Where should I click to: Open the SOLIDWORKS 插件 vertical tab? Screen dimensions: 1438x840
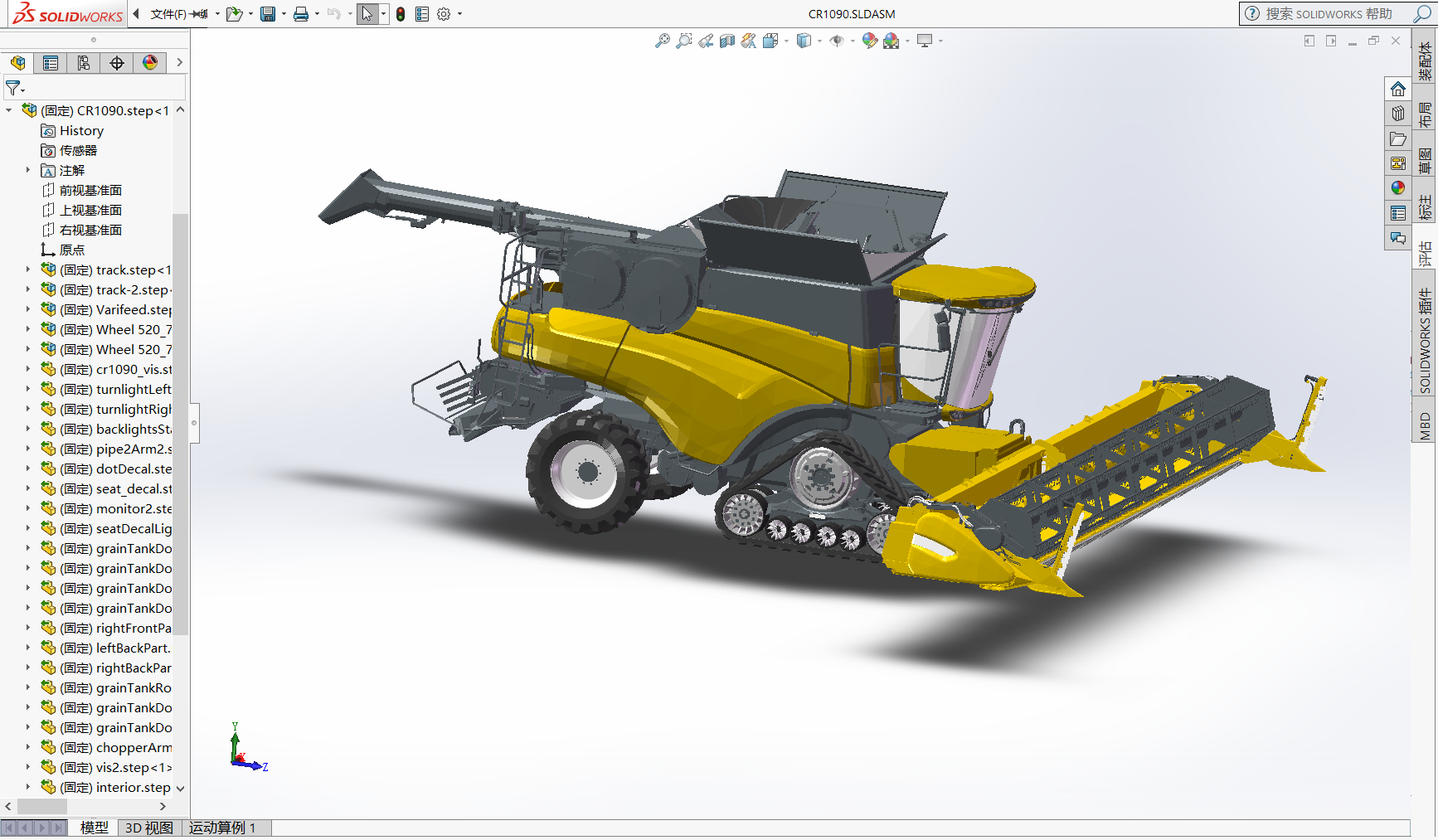click(1425, 340)
